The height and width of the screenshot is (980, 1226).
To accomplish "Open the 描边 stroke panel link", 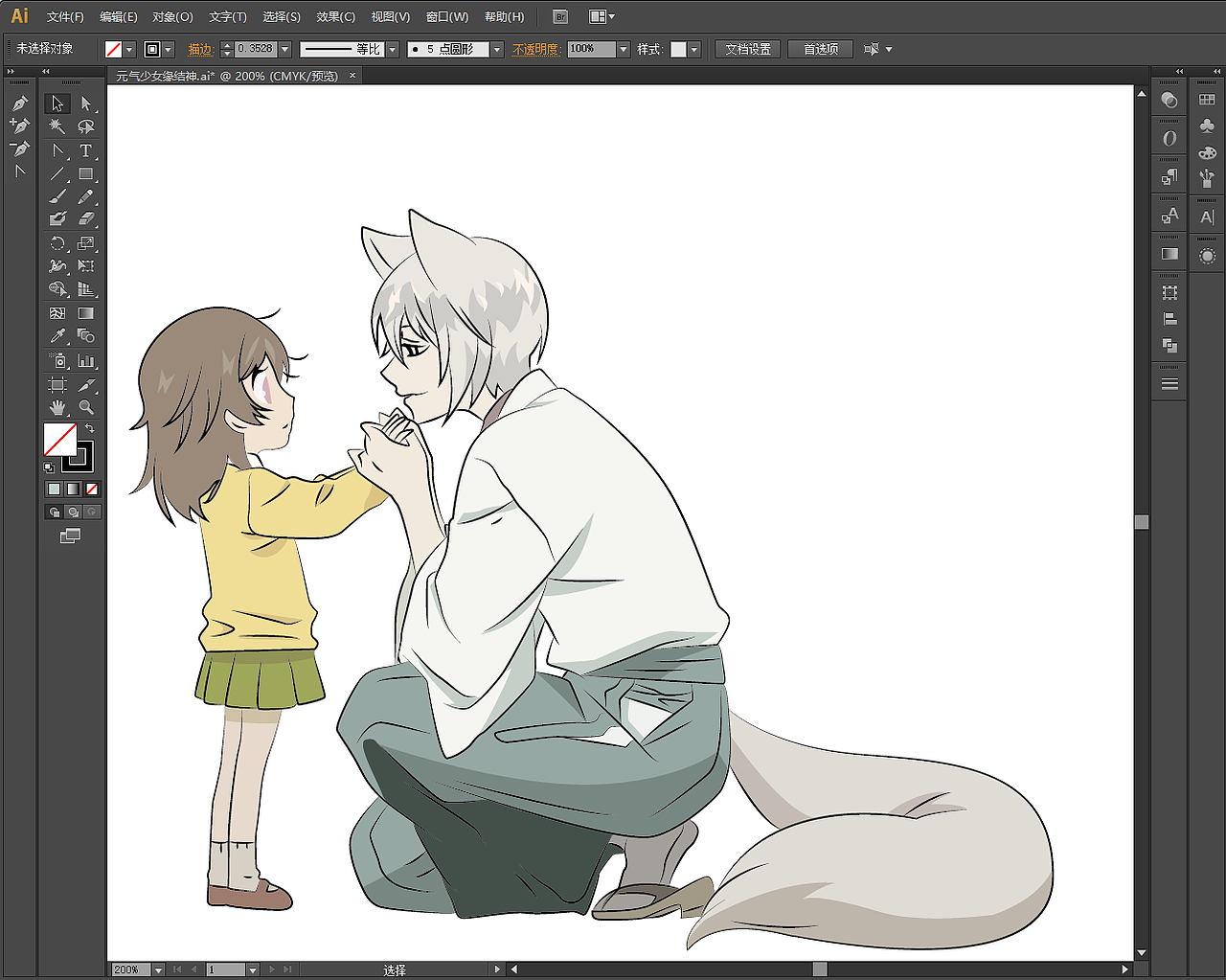I will click(200, 49).
